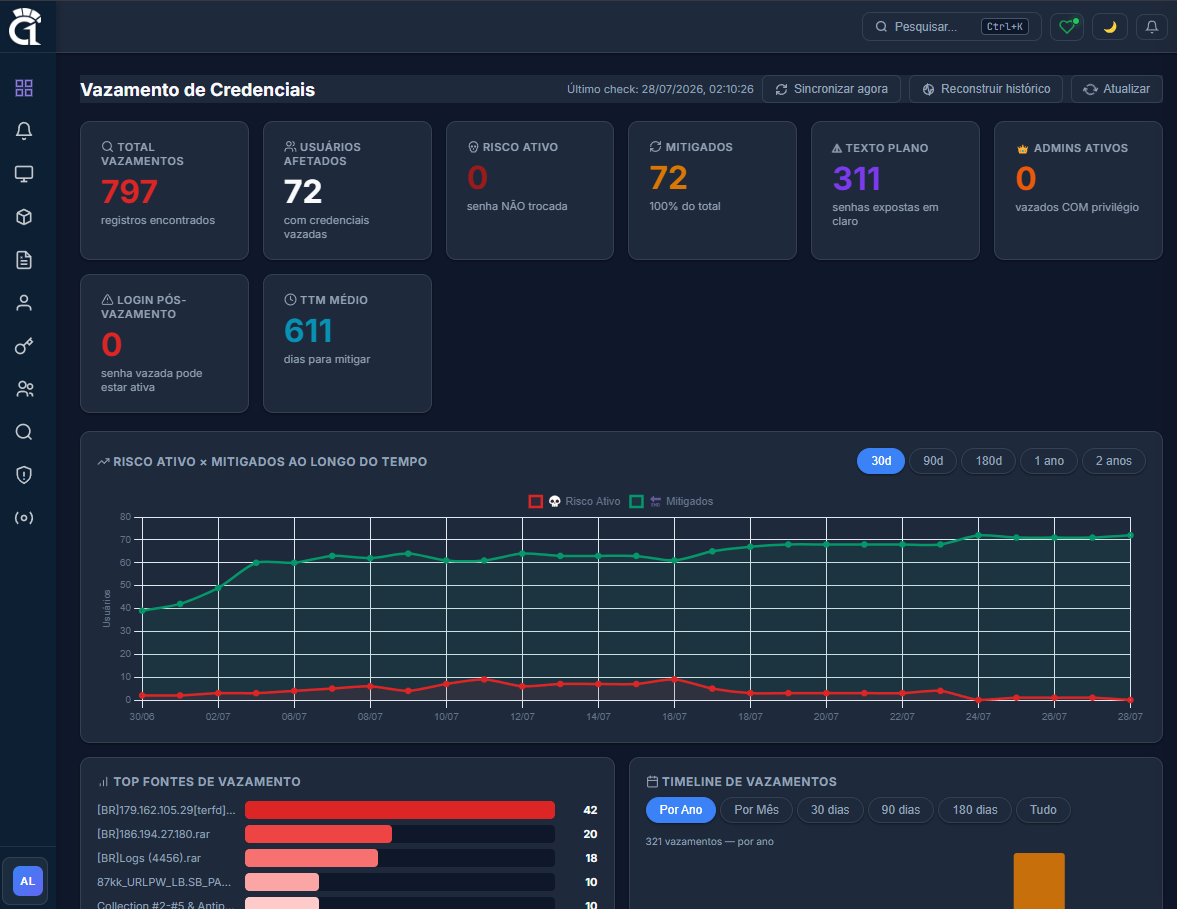
Task: Click the orange timeline year bar
Action: 1039,880
